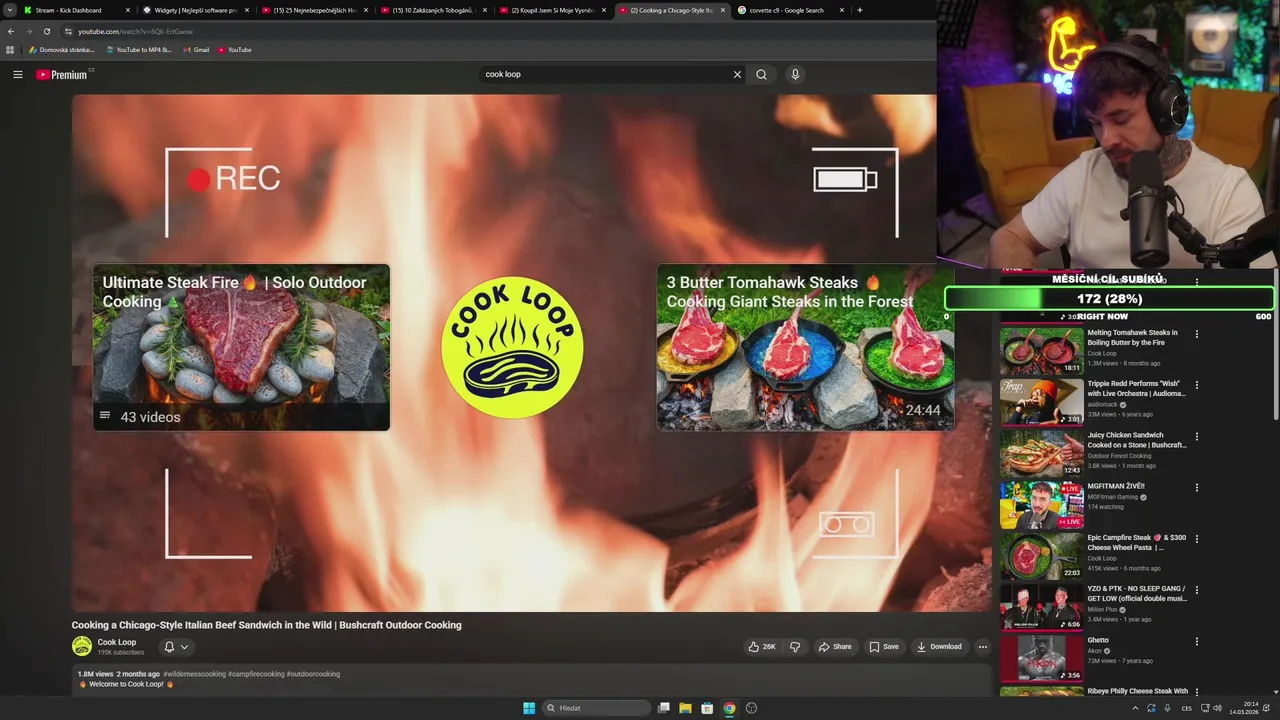Click browser back arrow
Image resolution: width=1280 pixels, height=720 pixels.
(11, 31)
